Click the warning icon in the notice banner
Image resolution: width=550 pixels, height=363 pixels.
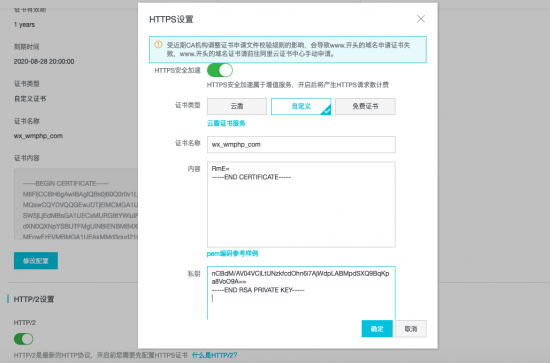[158, 45]
